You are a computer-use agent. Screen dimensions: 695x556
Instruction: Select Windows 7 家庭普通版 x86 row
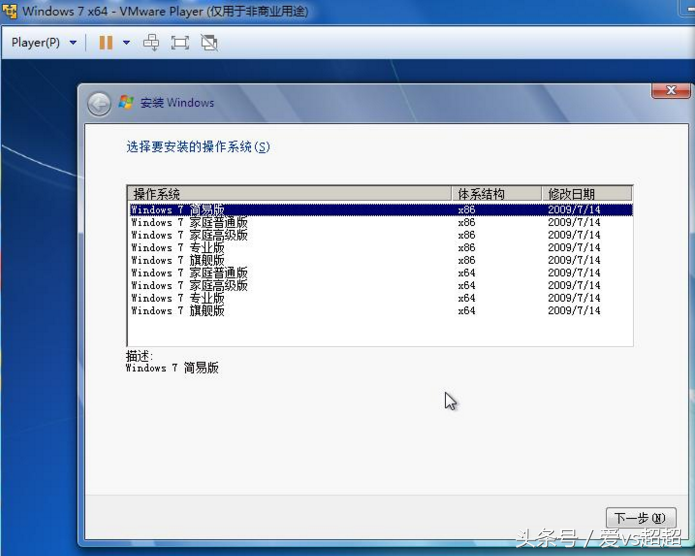click(x=381, y=222)
